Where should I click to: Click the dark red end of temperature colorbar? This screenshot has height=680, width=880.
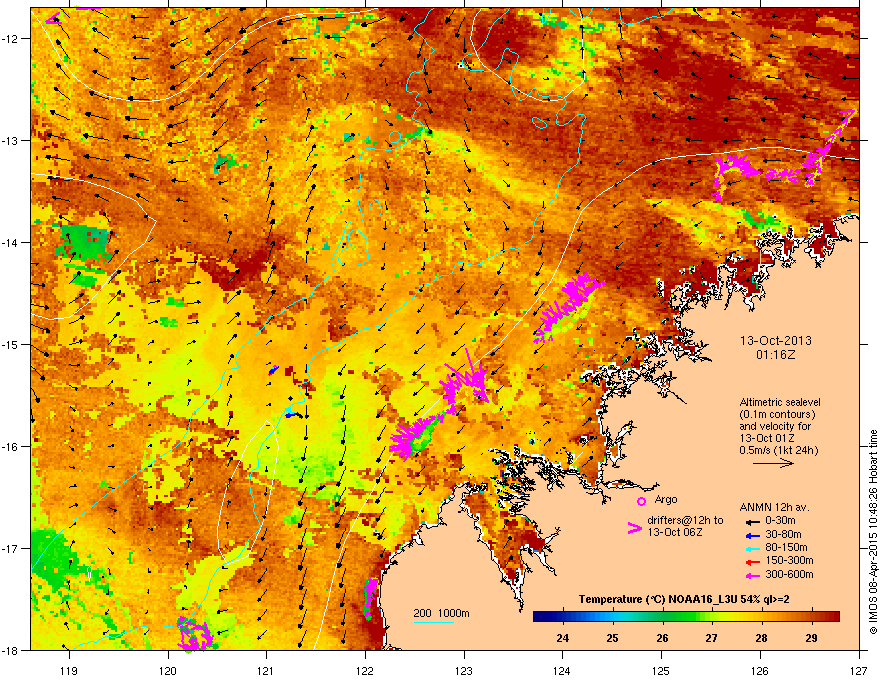[833, 617]
